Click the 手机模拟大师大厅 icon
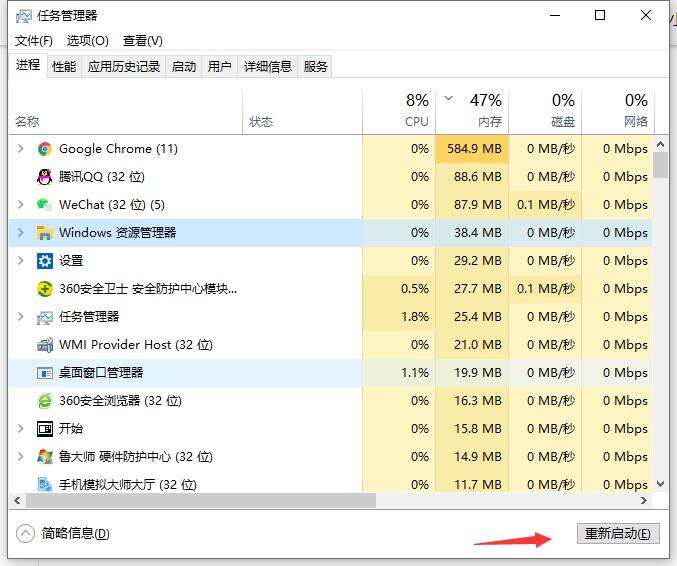The height and width of the screenshot is (566, 677). 44,484
